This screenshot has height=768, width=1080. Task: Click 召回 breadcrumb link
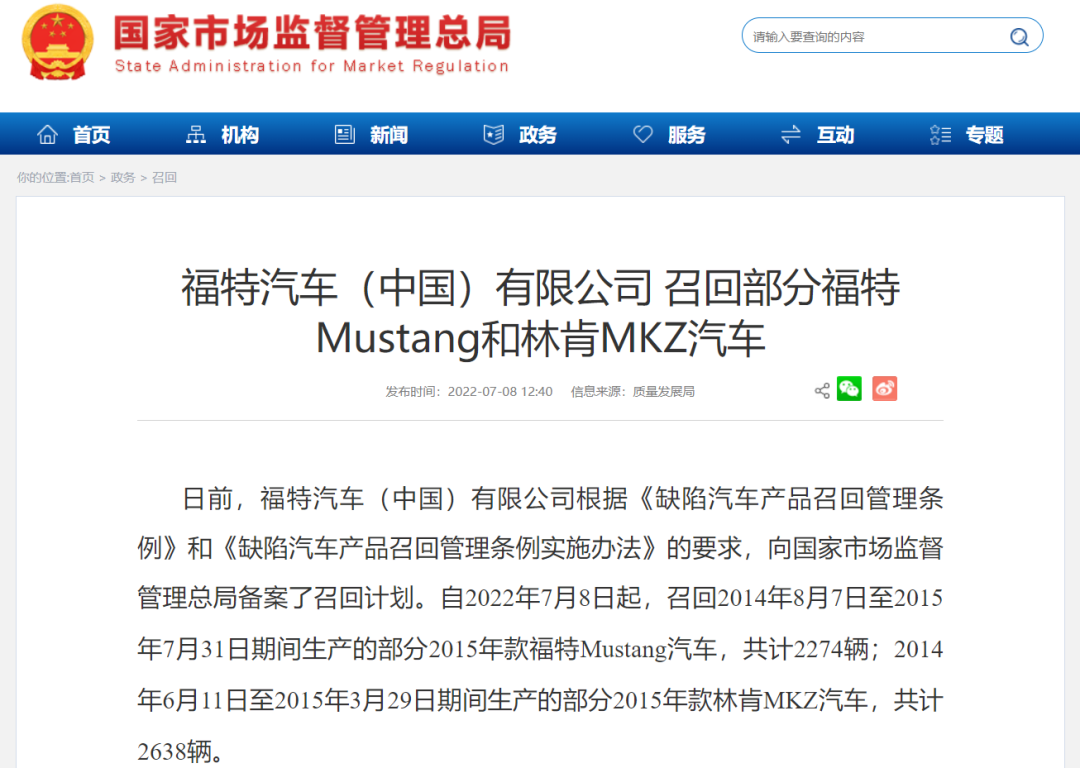click(164, 178)
